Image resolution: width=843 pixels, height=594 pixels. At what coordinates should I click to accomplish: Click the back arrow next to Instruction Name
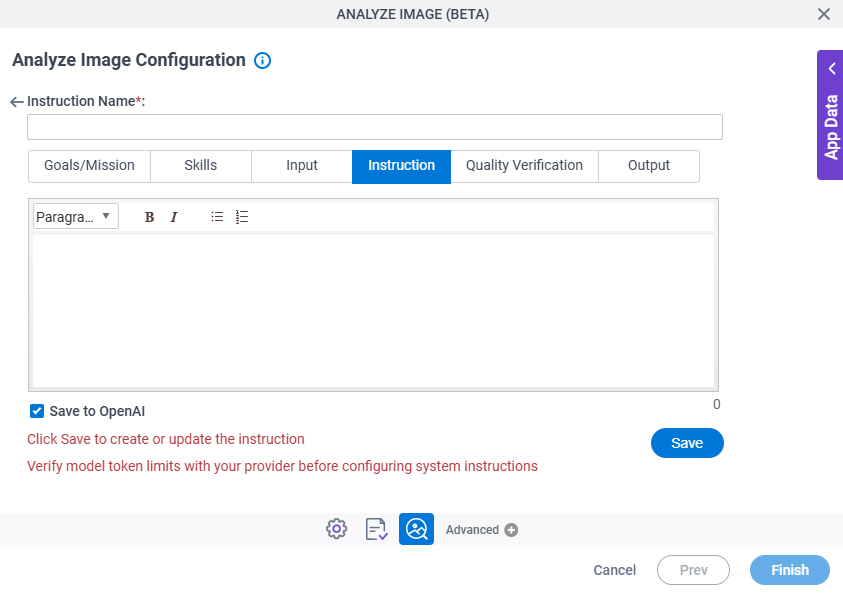point(17,102)
